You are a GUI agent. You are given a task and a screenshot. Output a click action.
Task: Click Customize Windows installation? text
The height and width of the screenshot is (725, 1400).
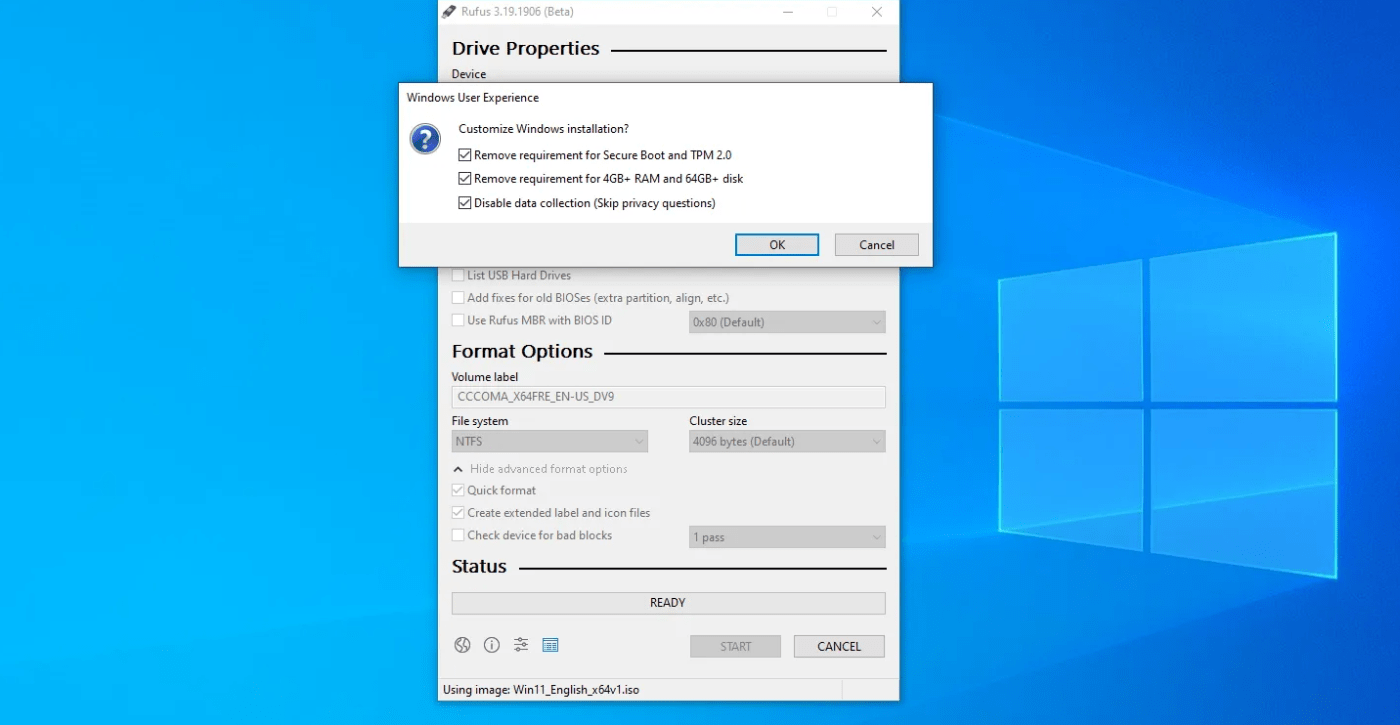(x=544, y=129)
